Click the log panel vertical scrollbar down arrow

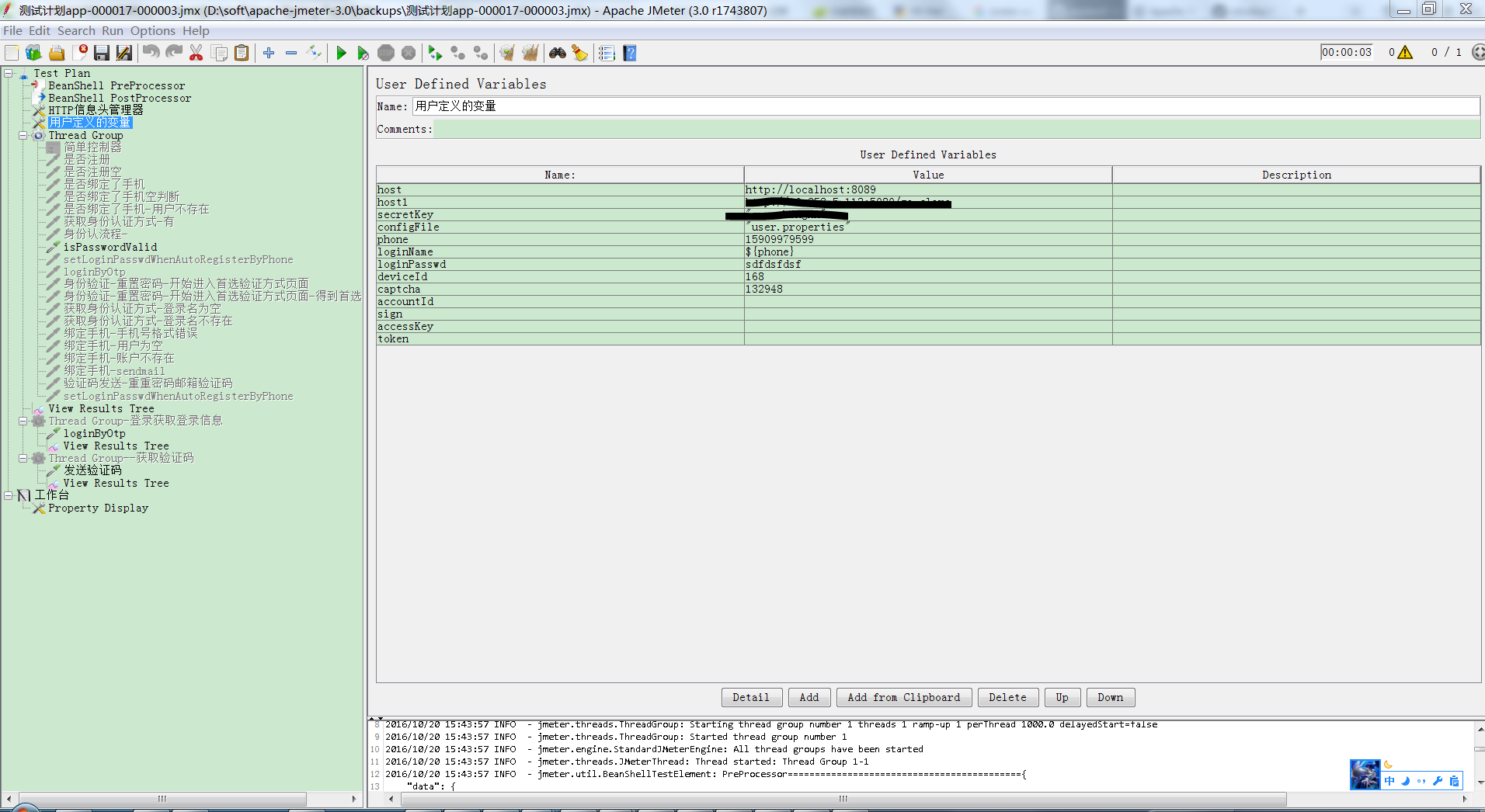click(x=1480, y=782)
